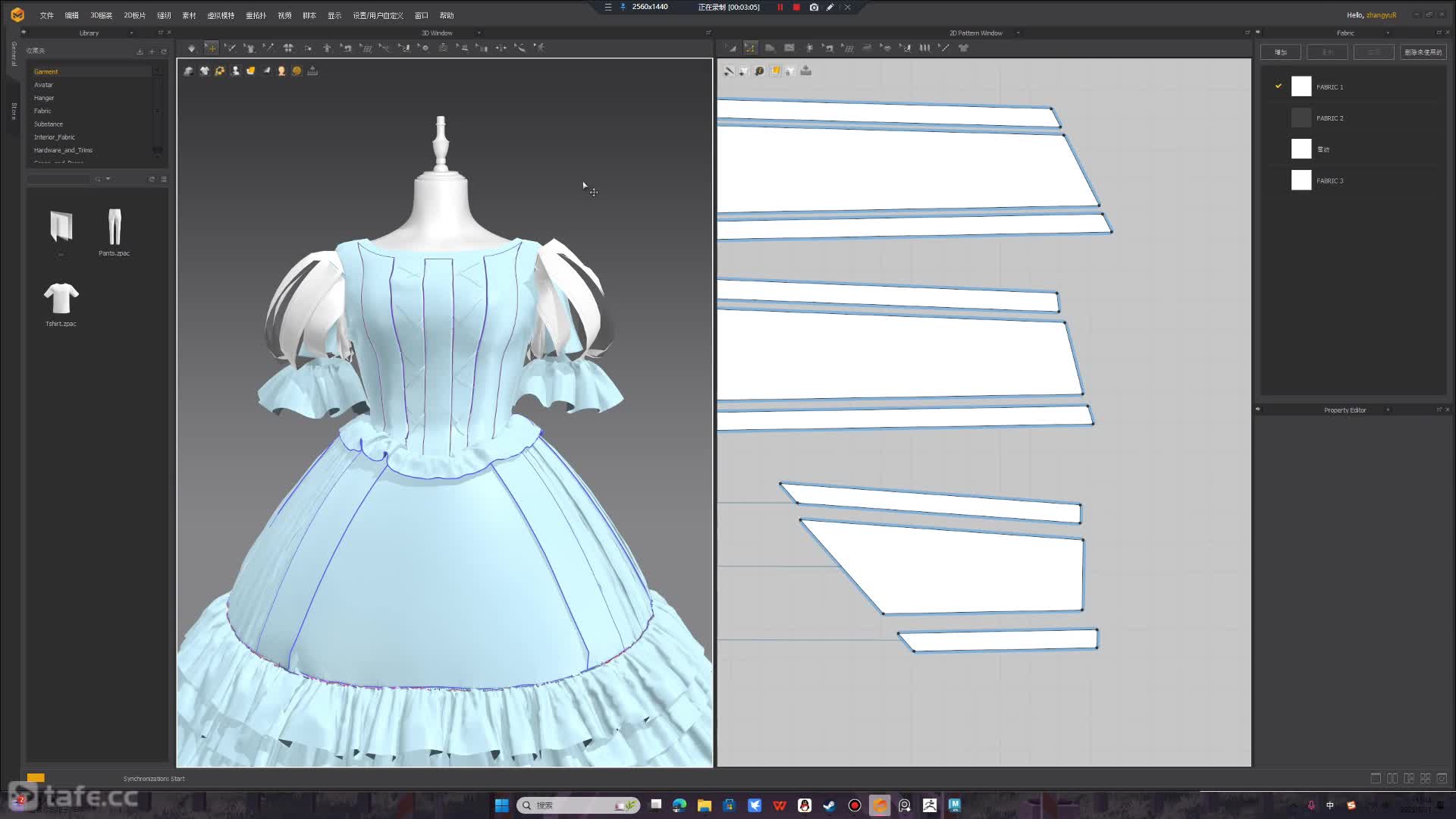1456x819 pixels.
Task: Open the 3D服装 menu
Action: point(101,15)
